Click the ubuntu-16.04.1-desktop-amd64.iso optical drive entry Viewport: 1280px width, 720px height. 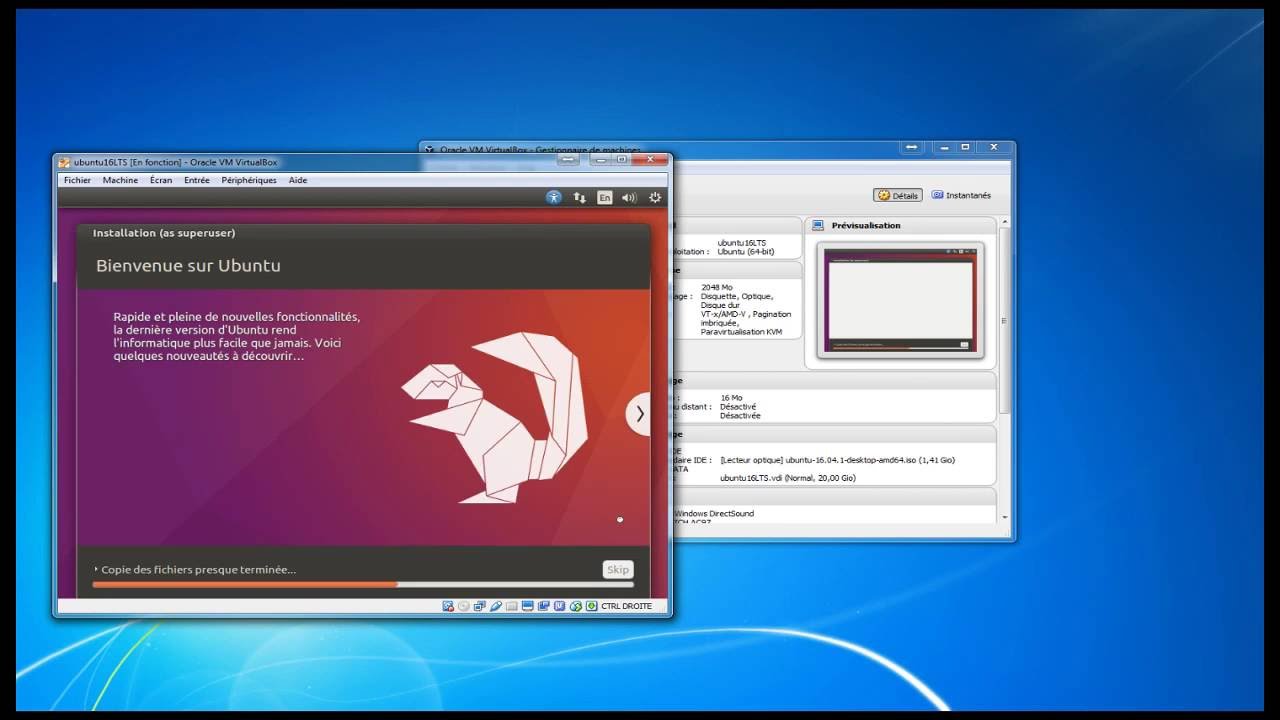(x=837, y=460)
